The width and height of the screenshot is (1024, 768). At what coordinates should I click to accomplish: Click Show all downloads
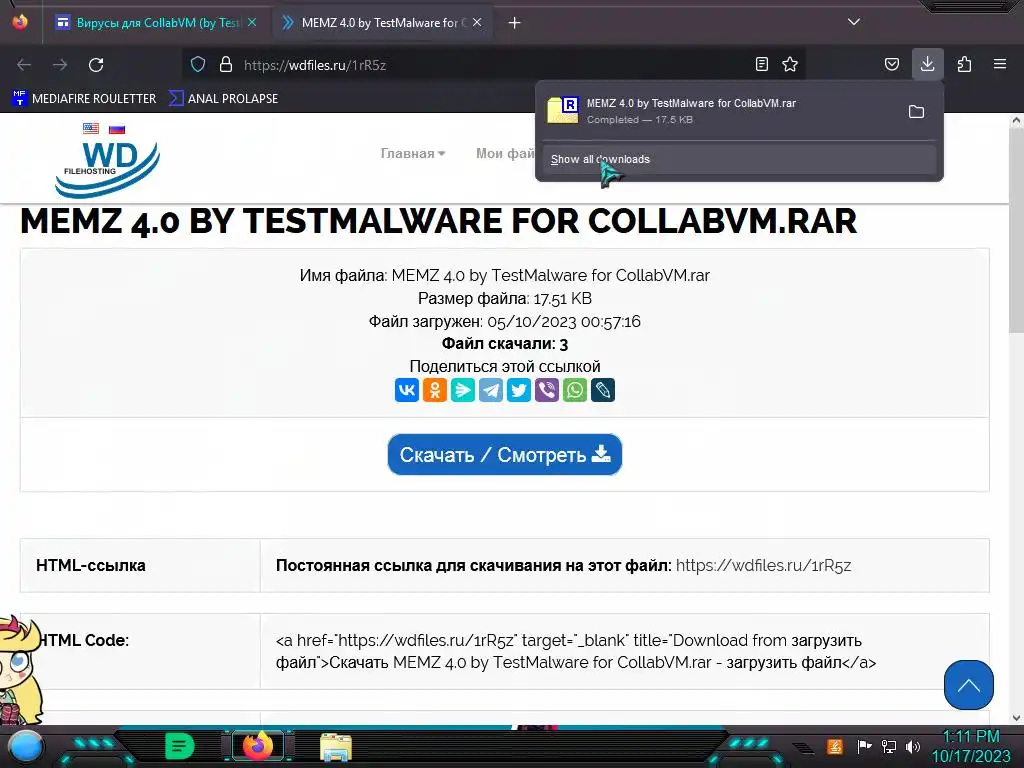tap(739, 159)
